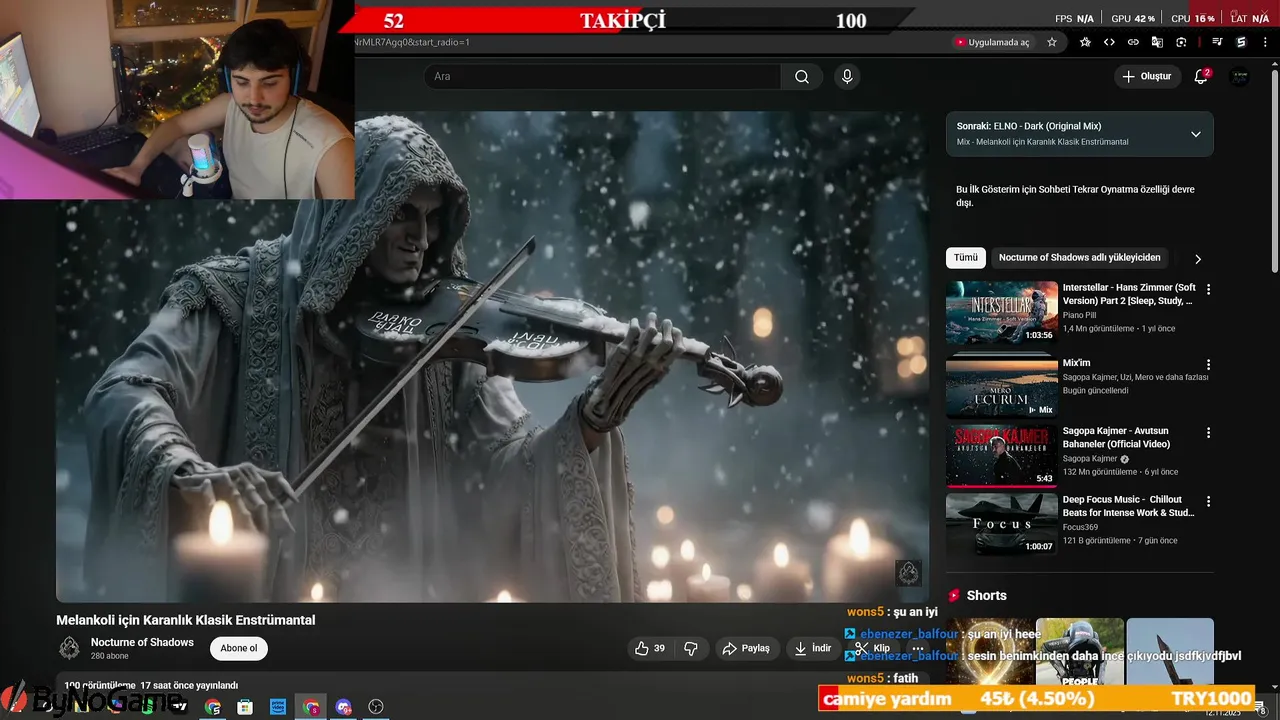Open the Sagopa Kajmer Avutsun Bahaneler thumbnail
This screenshot has width=1280, height=720.
click(1001, 455)
